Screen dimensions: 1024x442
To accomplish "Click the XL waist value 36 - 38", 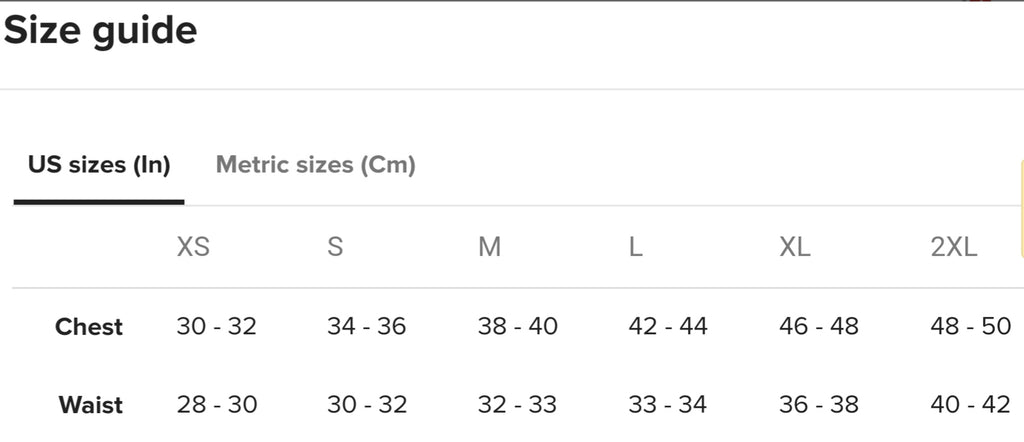I will click(819, 405).
